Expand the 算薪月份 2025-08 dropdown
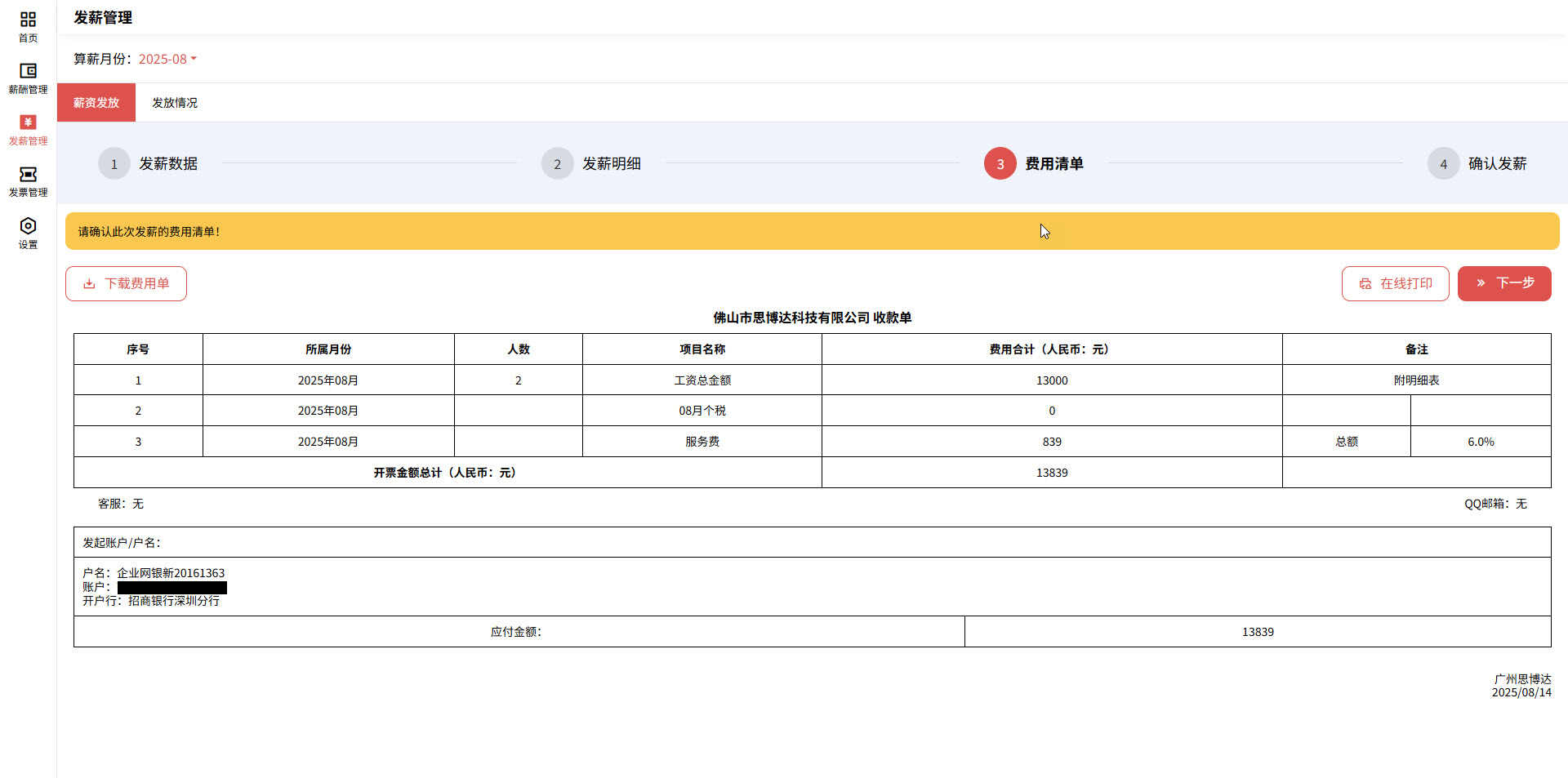 [163, 59]
